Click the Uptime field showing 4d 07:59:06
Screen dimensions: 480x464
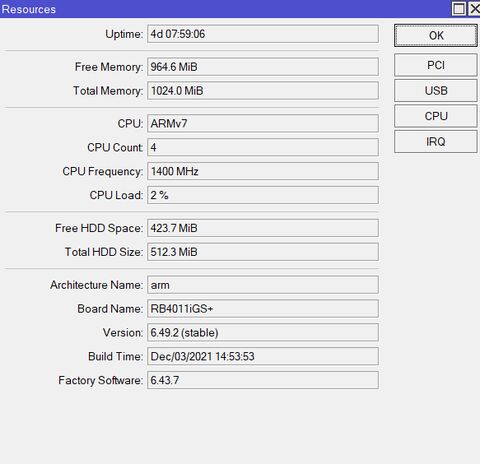click(263, 34)
